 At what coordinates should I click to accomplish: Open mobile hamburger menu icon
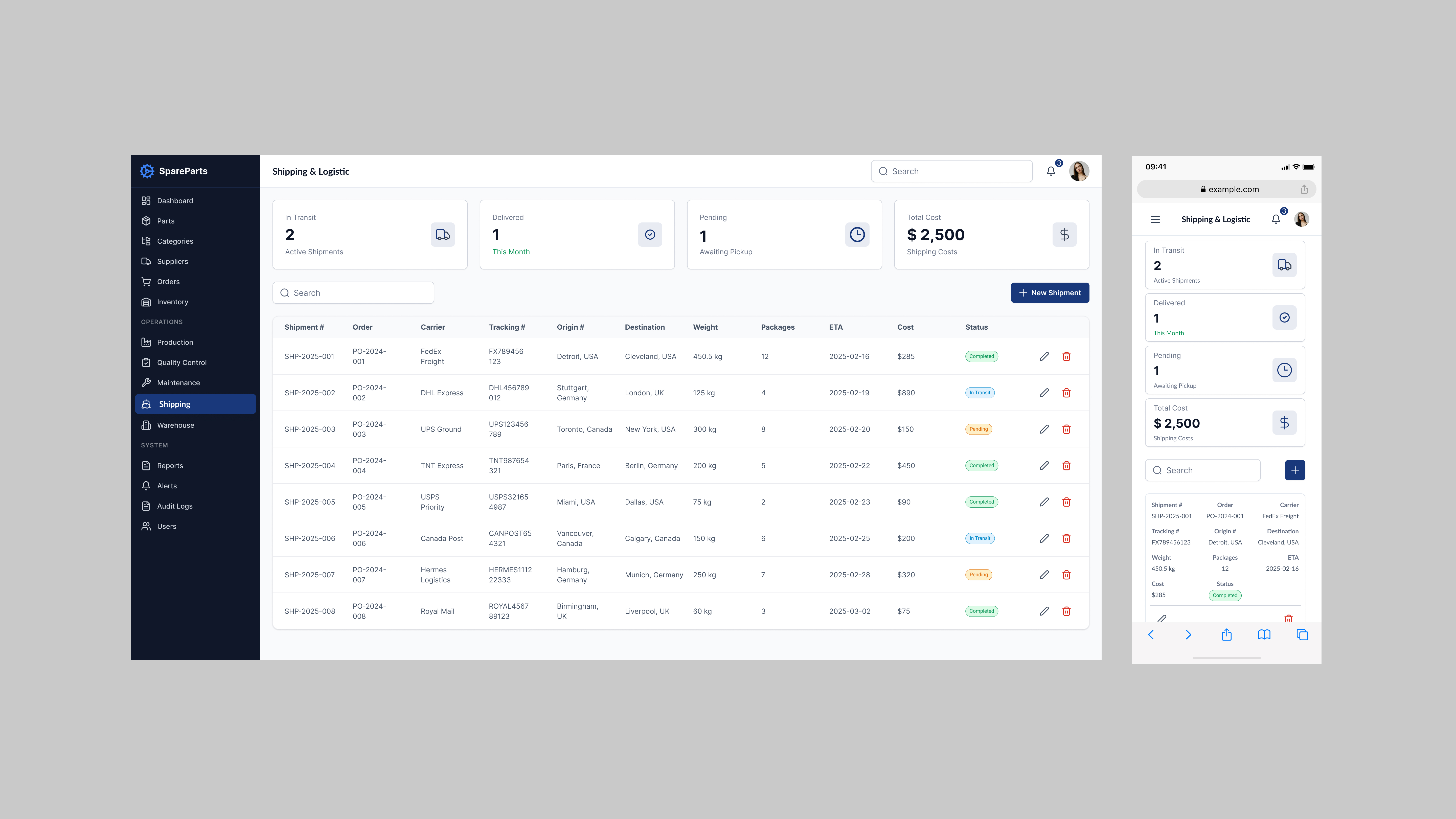pyautogui.click(x=1155, y=219)
